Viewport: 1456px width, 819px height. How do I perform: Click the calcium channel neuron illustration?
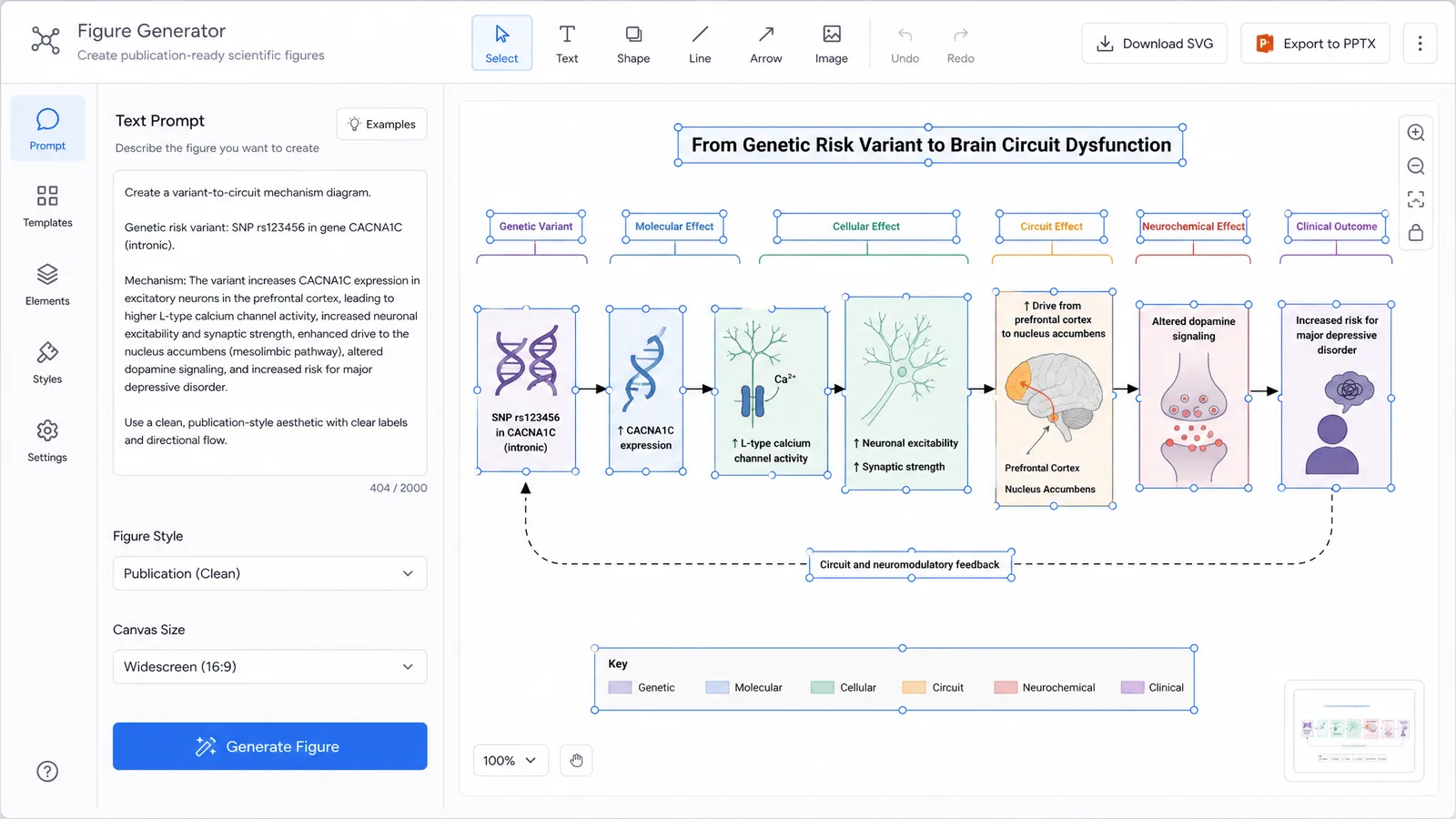pyautogui.click(x=759, y=373)
